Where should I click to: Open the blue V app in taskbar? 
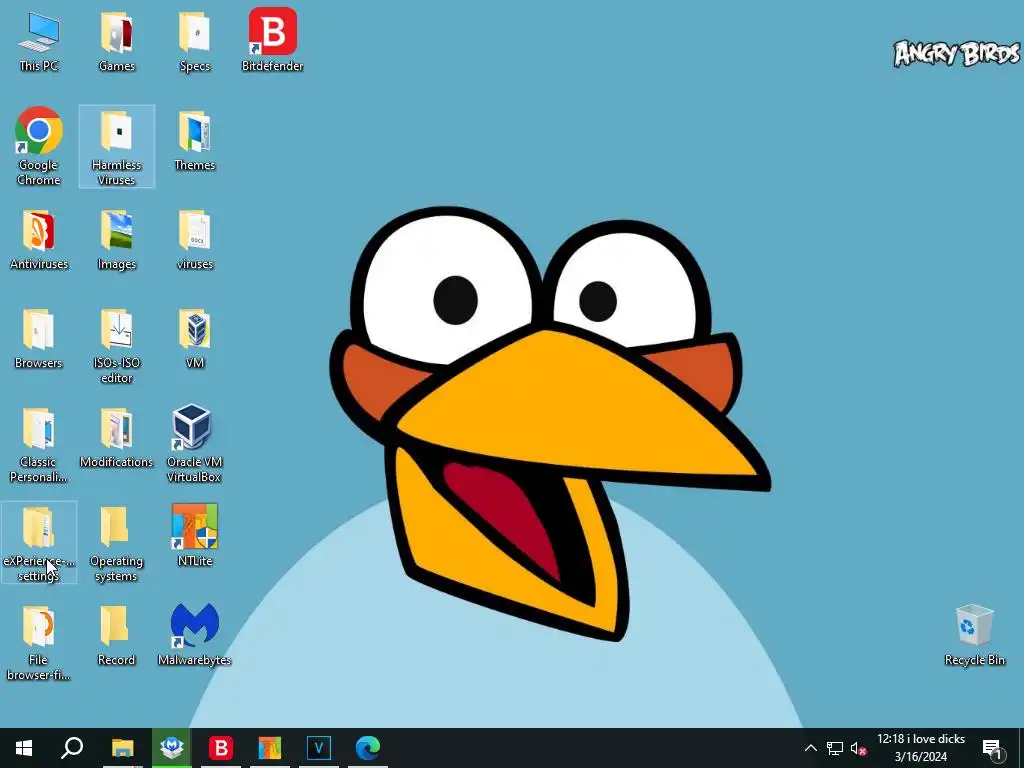pyautogui.click(x=319, y=748)
